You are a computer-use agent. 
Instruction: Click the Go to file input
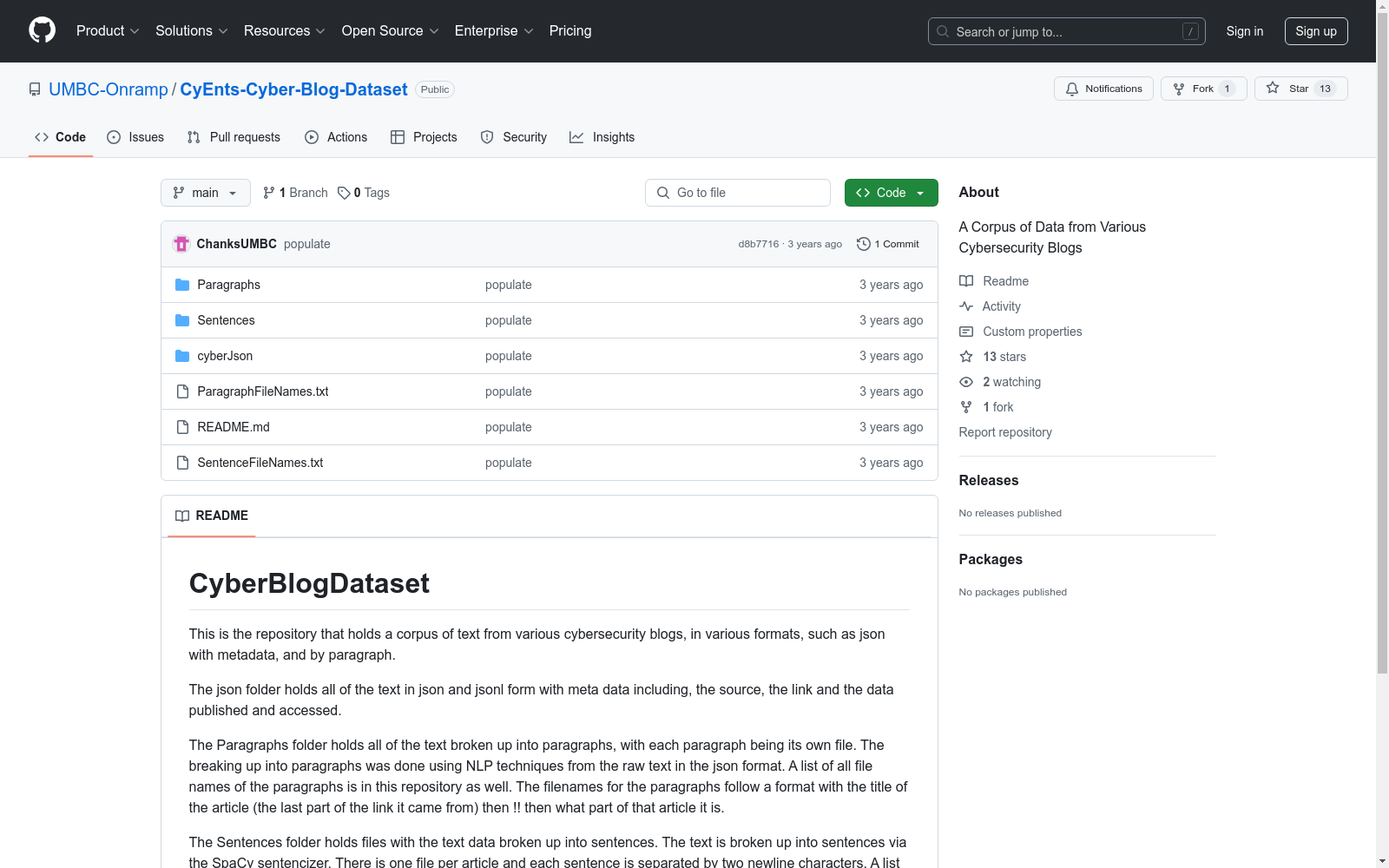point(738,193)
